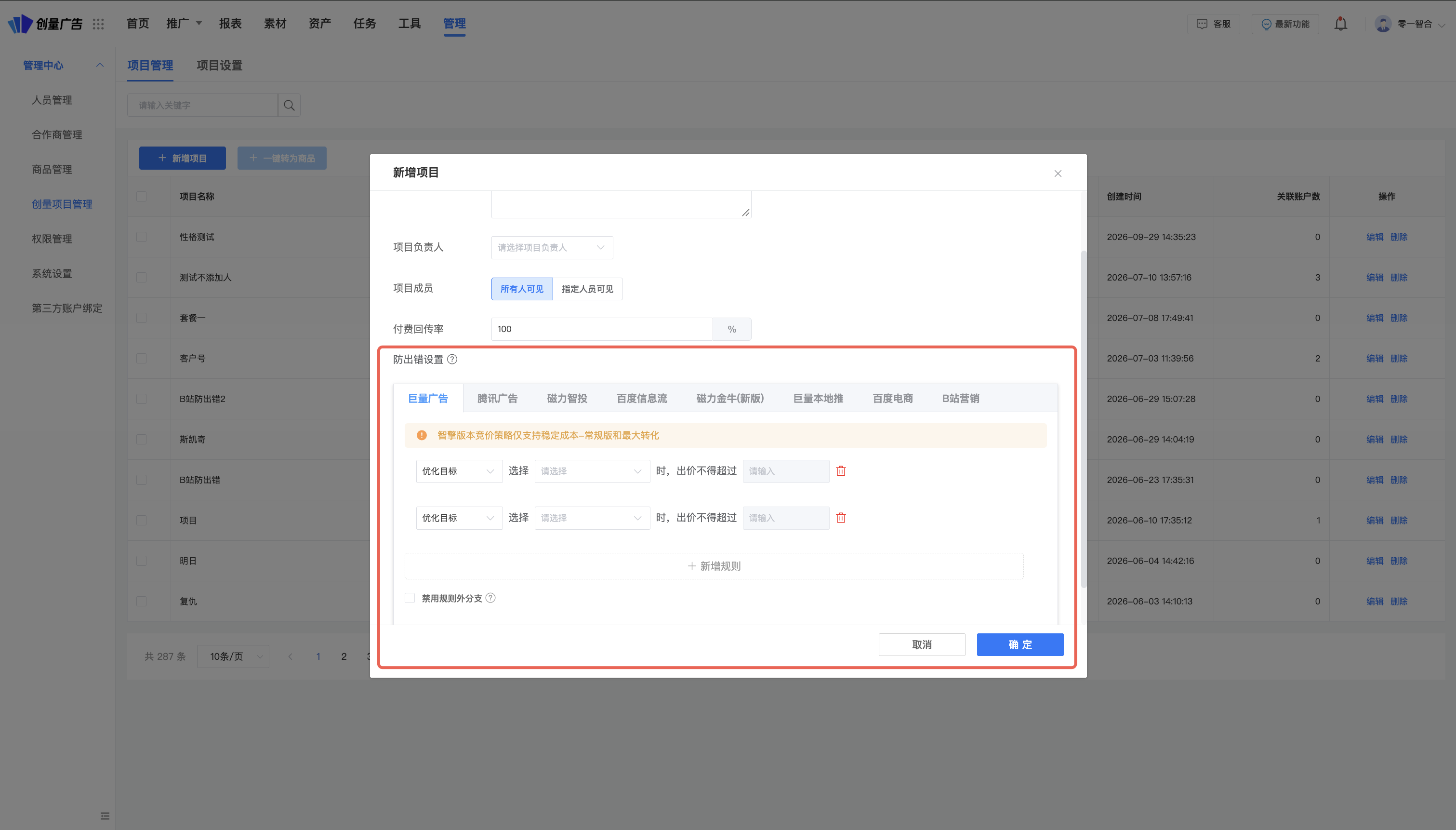
Task: Open the 推广 menu dropdown
Action: pyautogui.click(x=184, y=23)
